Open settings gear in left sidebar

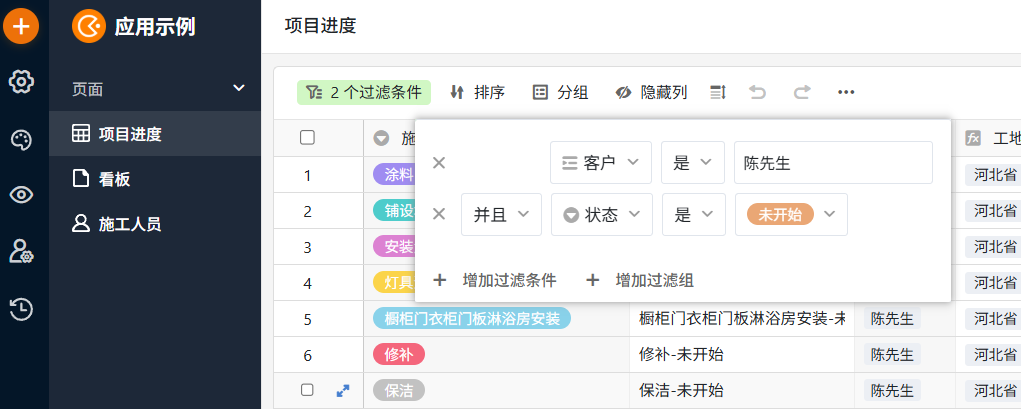click(21, 82)
